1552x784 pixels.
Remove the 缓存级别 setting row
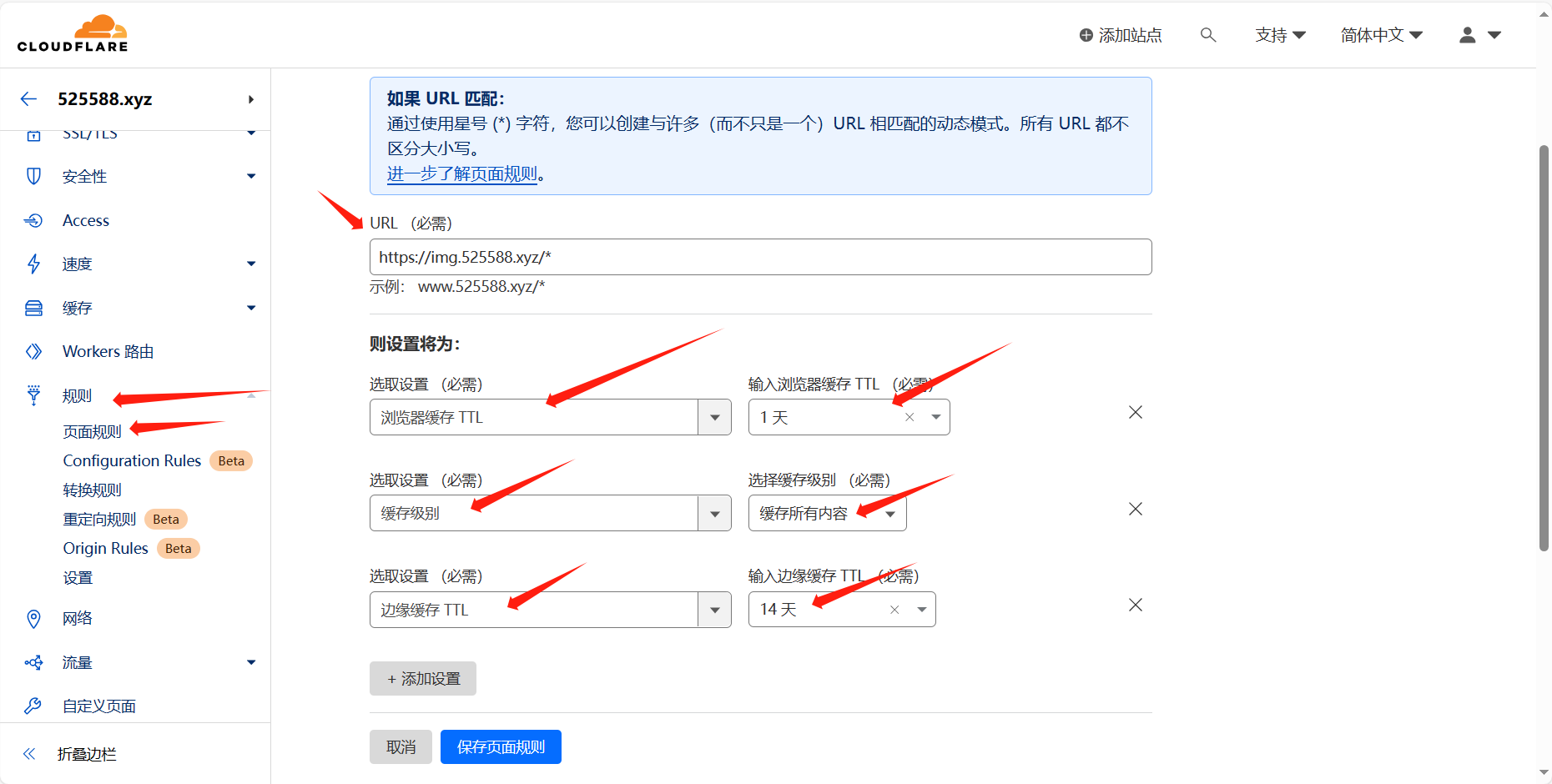point(1135,509)
